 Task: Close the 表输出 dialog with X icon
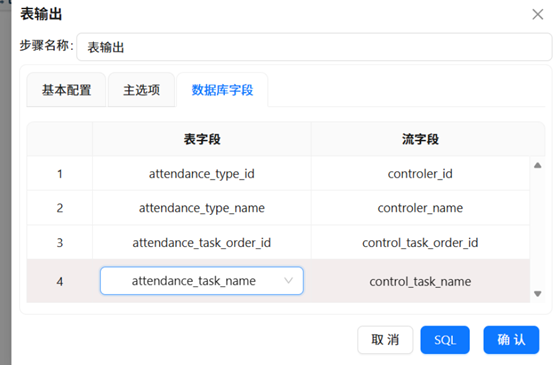click(x=537, y=14)
